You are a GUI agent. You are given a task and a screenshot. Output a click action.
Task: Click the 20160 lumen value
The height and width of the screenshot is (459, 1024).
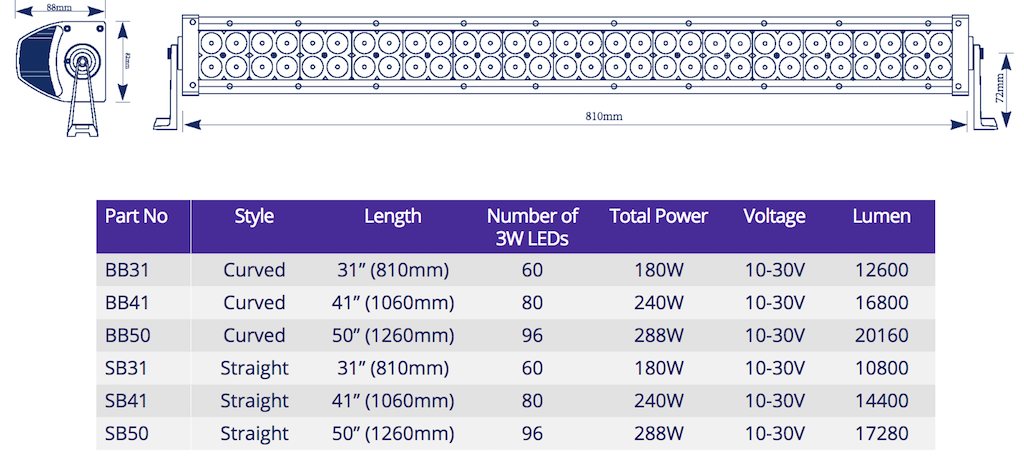coord(881,335)
